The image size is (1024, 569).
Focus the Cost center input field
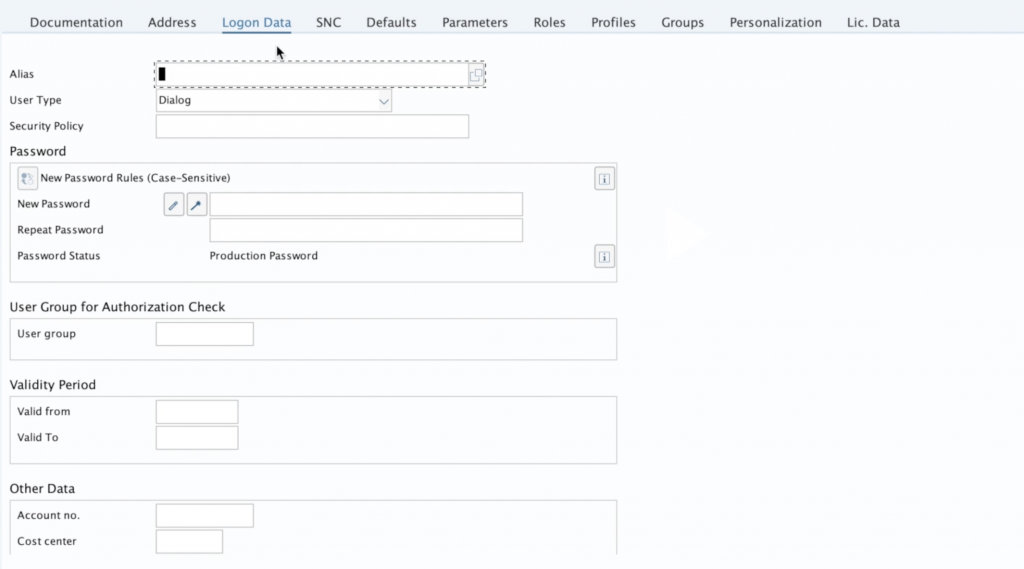tap(189, 542)
